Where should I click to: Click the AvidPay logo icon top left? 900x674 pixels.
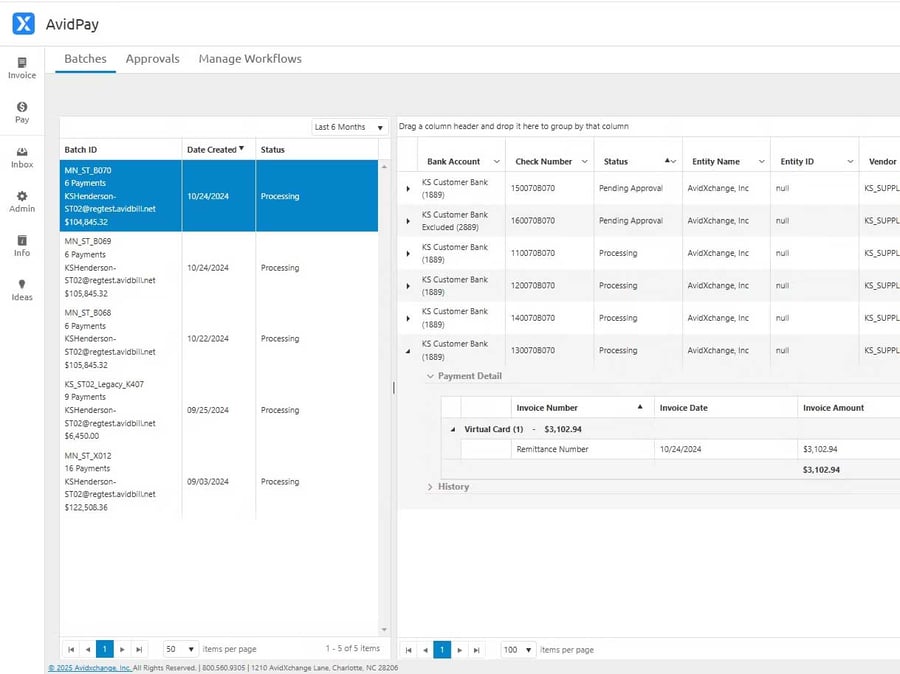point(22,23)
